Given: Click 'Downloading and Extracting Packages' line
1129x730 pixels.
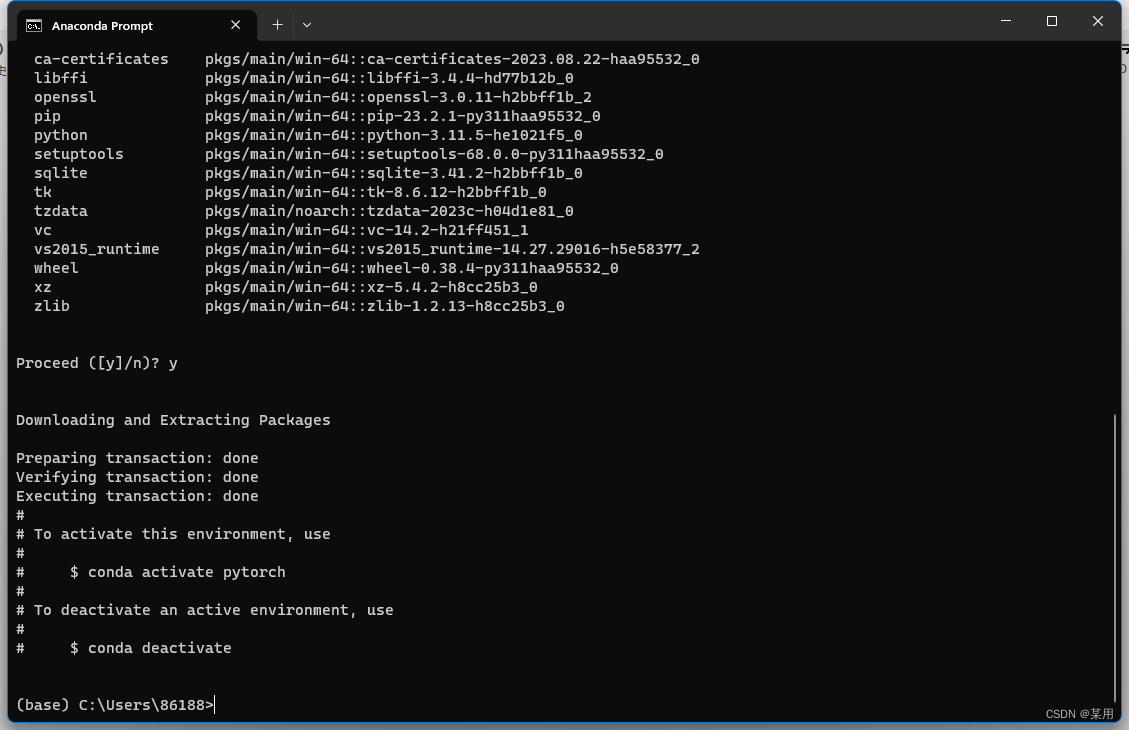Looking at the screenshot, I should tap(173, 420).
